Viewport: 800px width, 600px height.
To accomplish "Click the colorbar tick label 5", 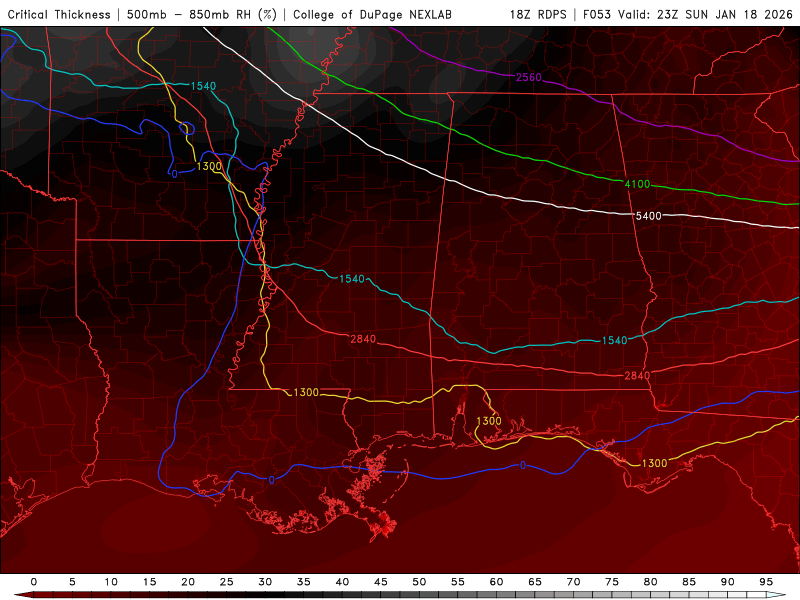I will click(72, 582).
